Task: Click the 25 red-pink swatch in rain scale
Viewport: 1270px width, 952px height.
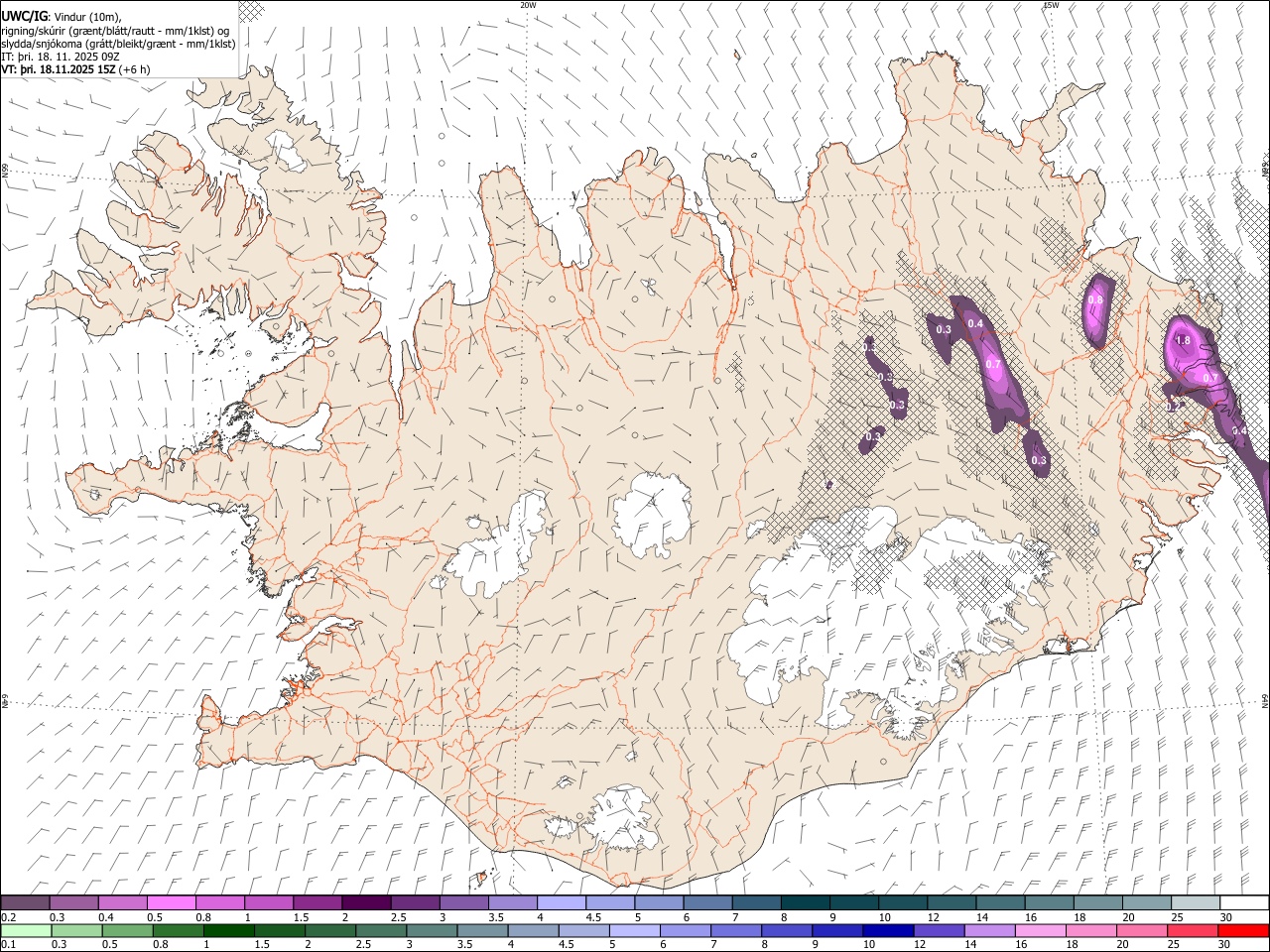Action: tap(1193, 930)
